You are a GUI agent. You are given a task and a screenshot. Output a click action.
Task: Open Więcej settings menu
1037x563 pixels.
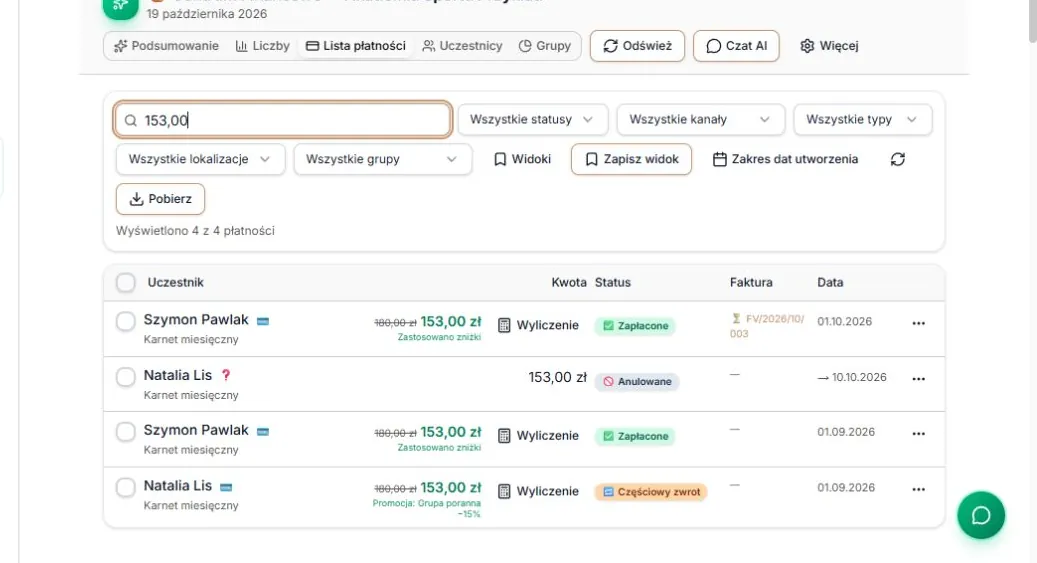[x=829, y=46]
